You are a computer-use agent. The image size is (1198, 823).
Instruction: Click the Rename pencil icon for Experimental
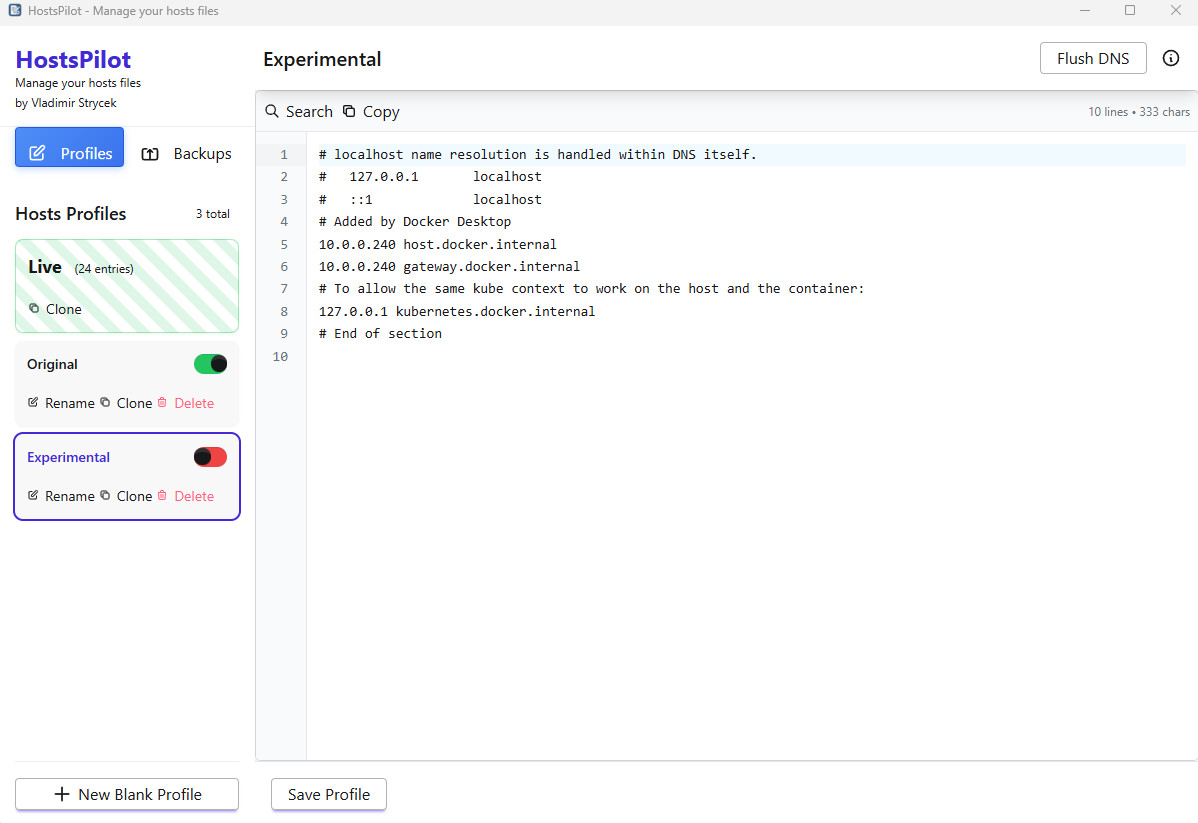click(x=33, y=495)
